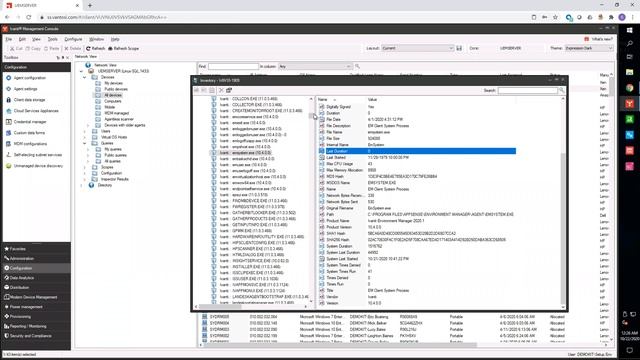The width and height of the screenshot is (640, 360).
Task: Click the Inventory Search input field
Action: [528, 90]
